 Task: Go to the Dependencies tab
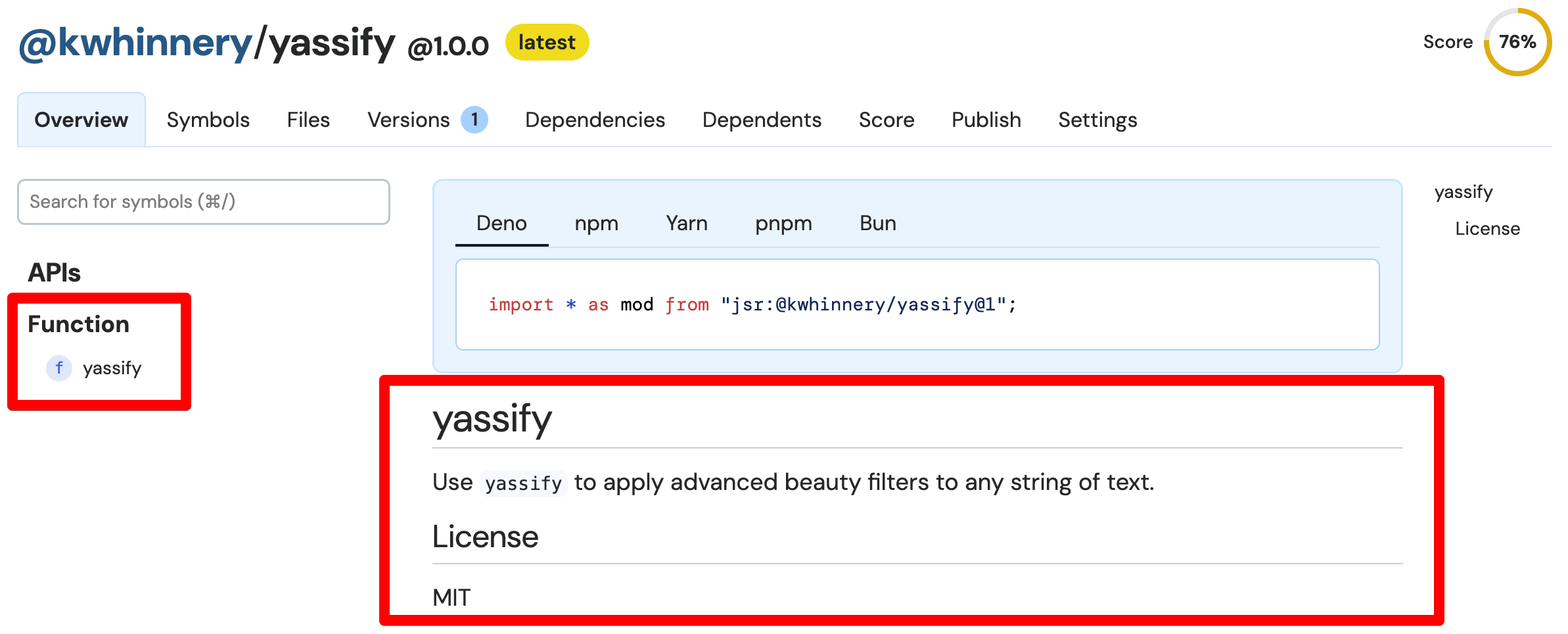[594, 120]
